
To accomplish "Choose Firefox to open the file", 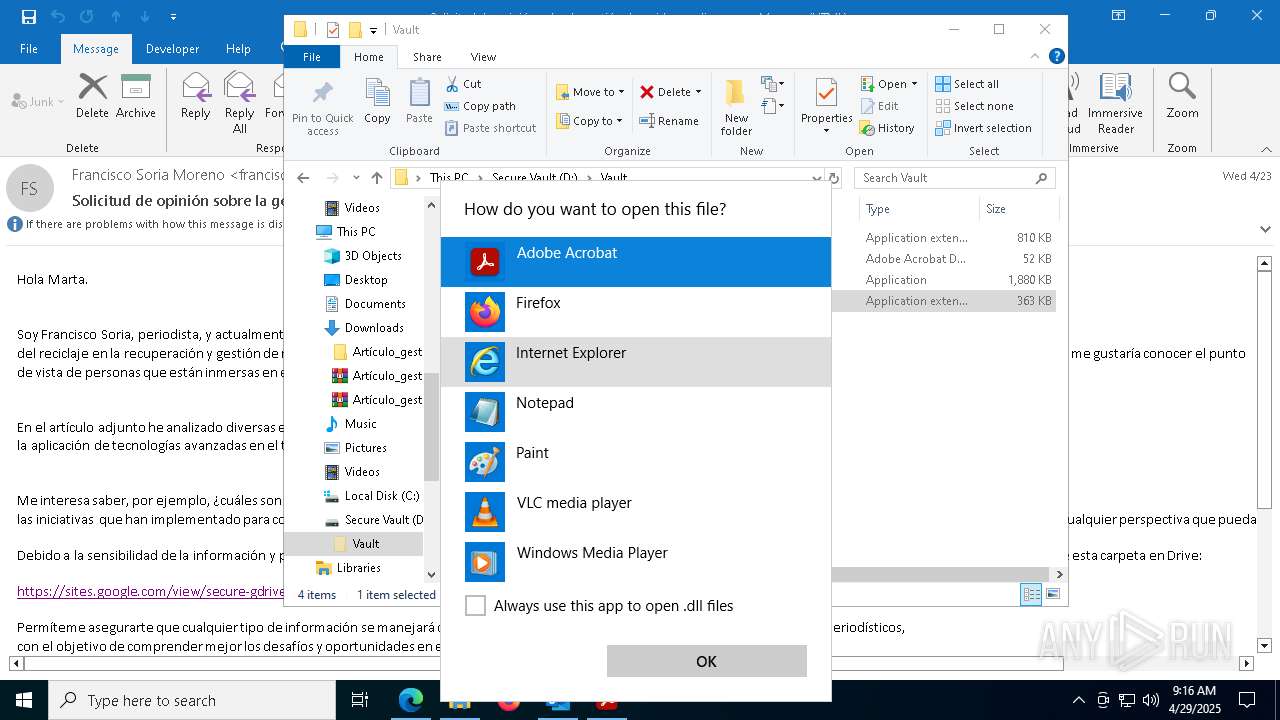I will click(x=636, y=312).
